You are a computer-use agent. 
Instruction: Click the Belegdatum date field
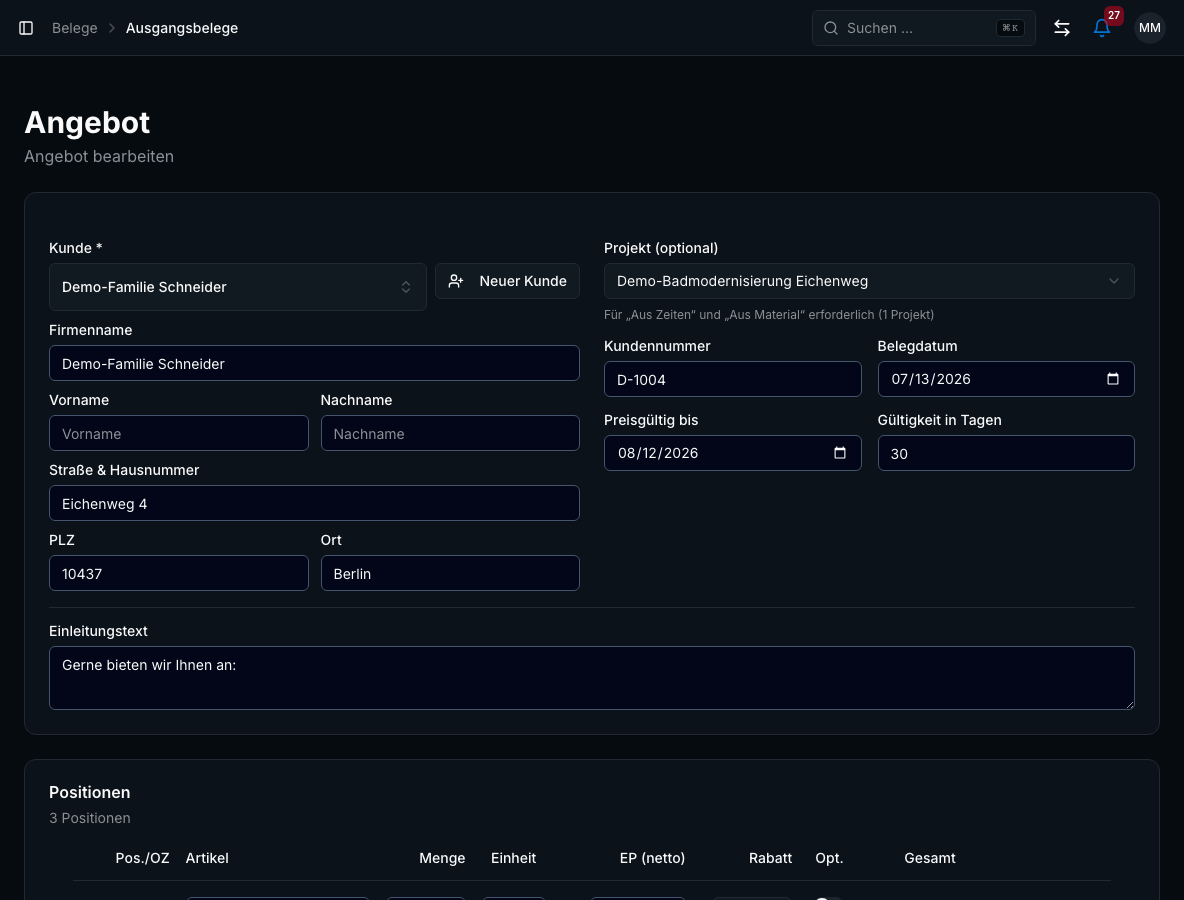(x=1006, y=379)
